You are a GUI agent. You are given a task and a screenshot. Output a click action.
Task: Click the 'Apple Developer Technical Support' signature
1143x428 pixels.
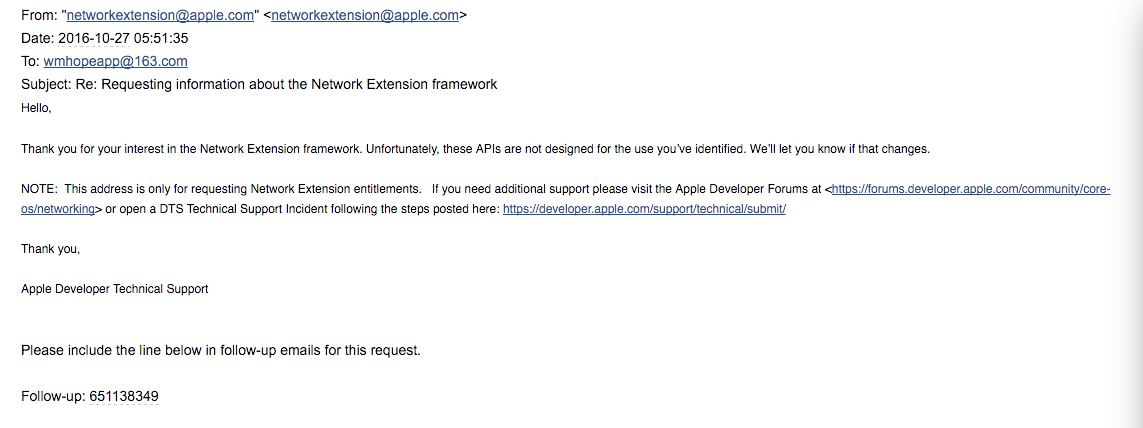click(114, 289)
